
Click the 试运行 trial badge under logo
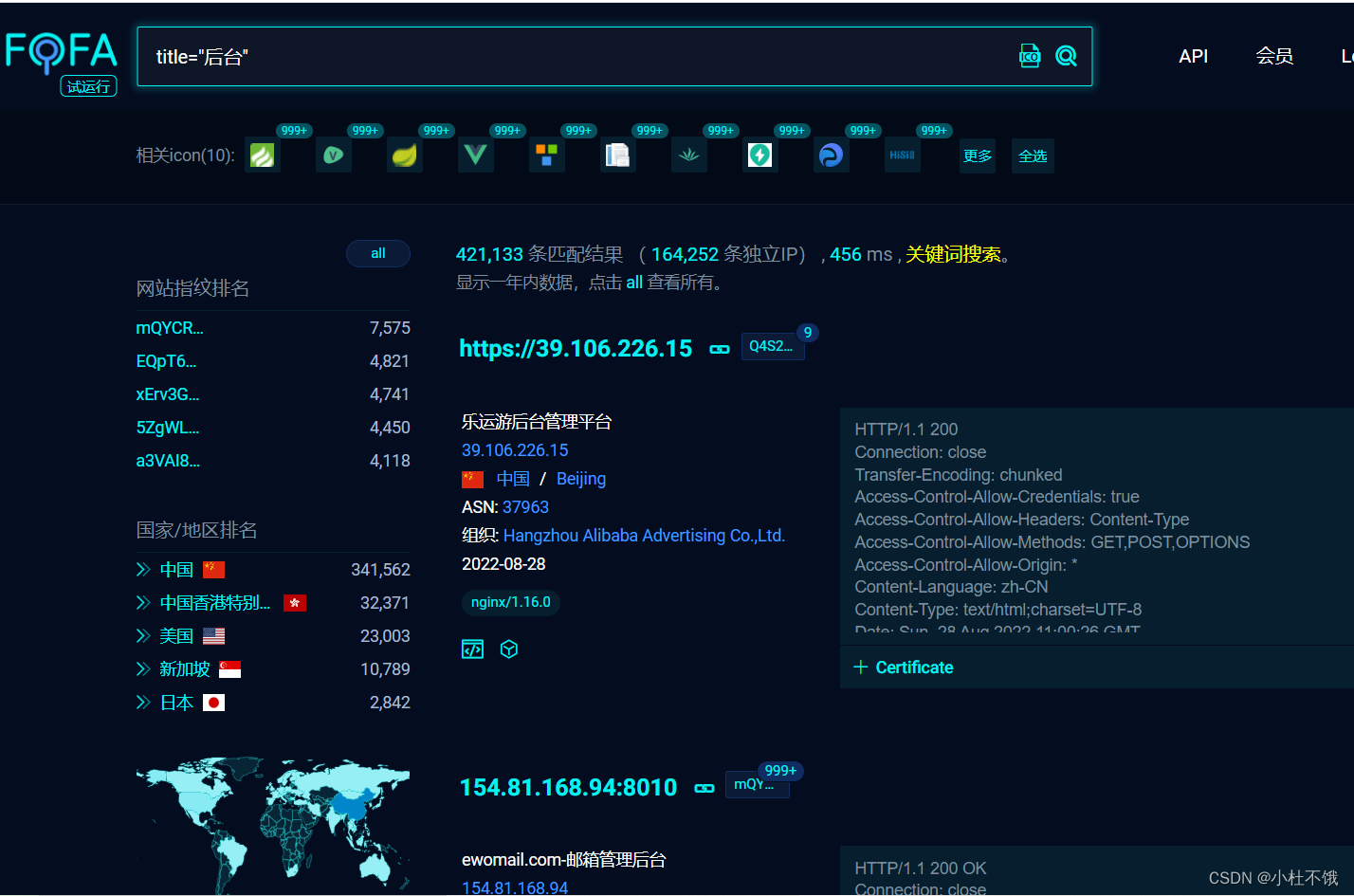tap(88, 86)
